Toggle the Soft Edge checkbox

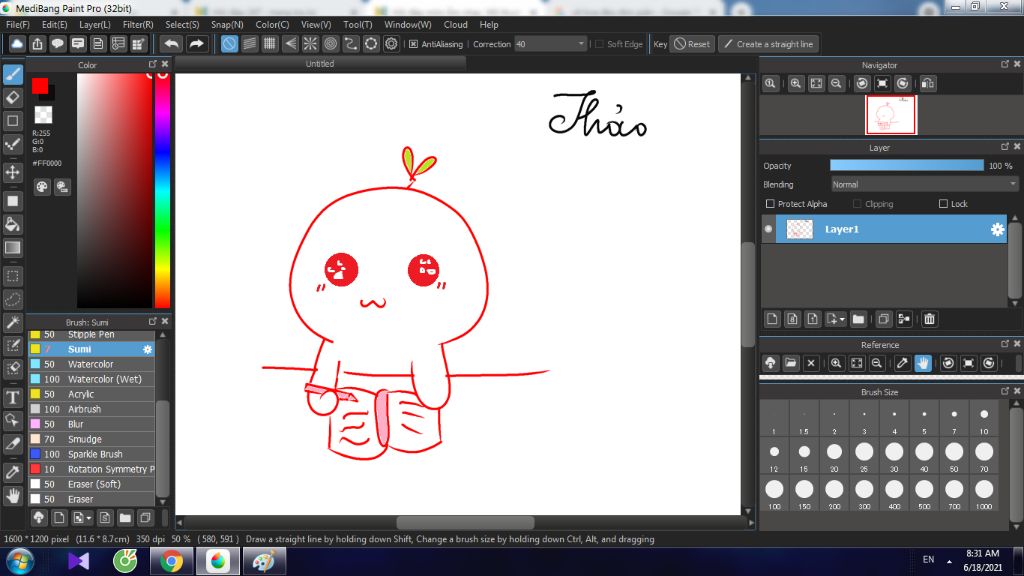point(600,44)
